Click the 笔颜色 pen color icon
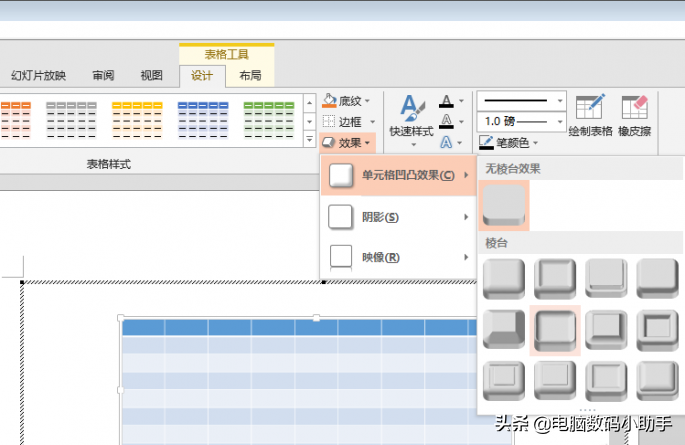The image size is (685, 445). [486, 142]
